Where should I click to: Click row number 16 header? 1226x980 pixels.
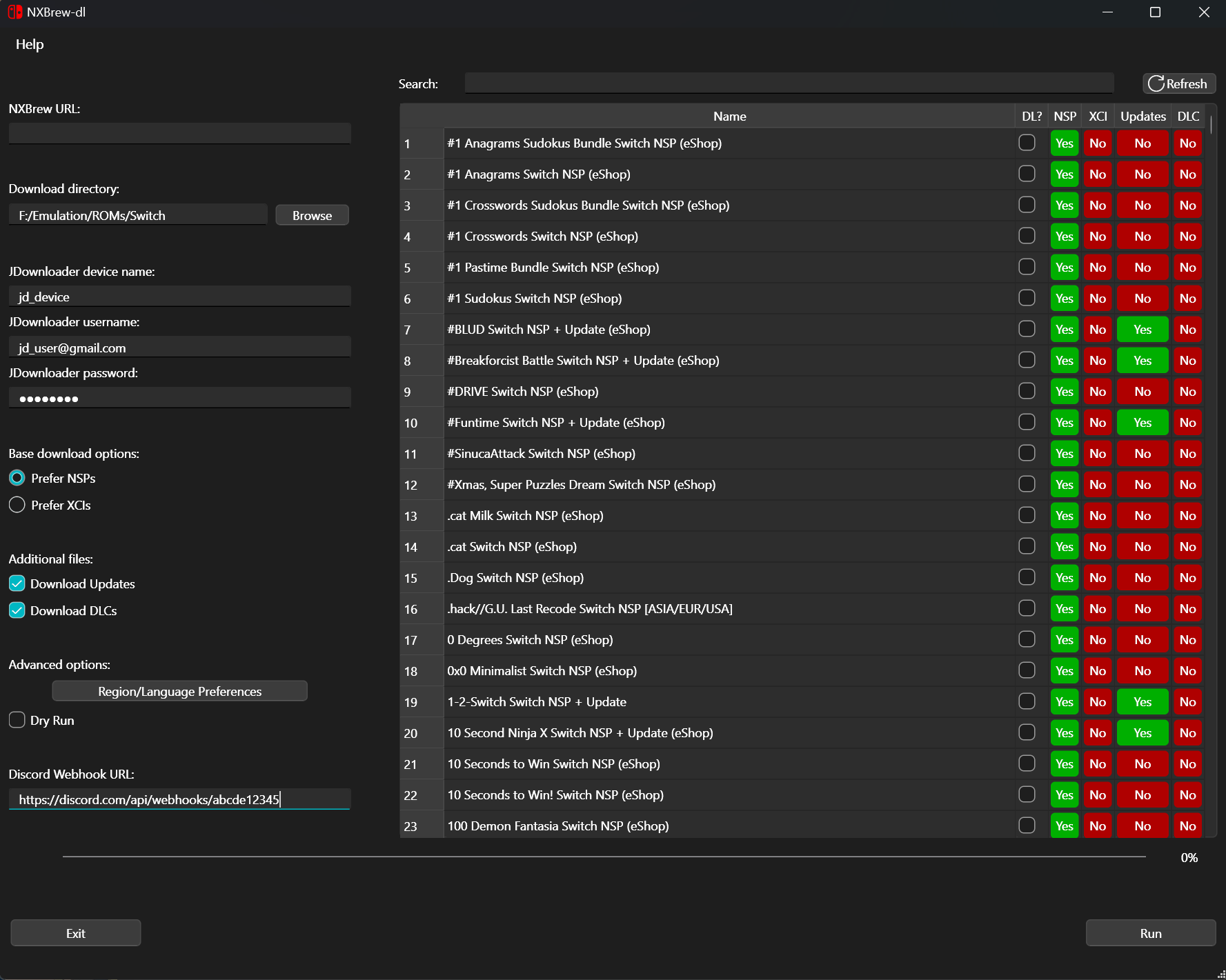(x=422, y=609)
